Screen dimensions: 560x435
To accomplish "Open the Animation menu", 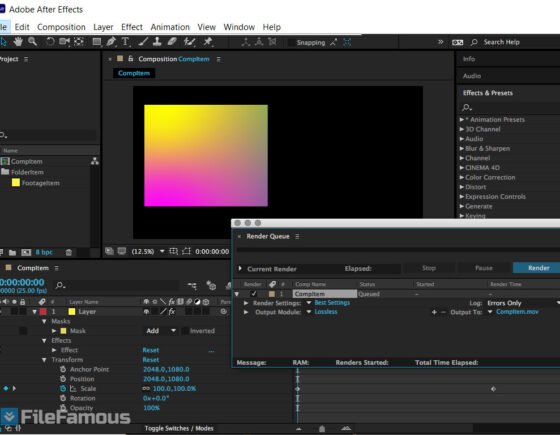I will [x=170, y=27].
